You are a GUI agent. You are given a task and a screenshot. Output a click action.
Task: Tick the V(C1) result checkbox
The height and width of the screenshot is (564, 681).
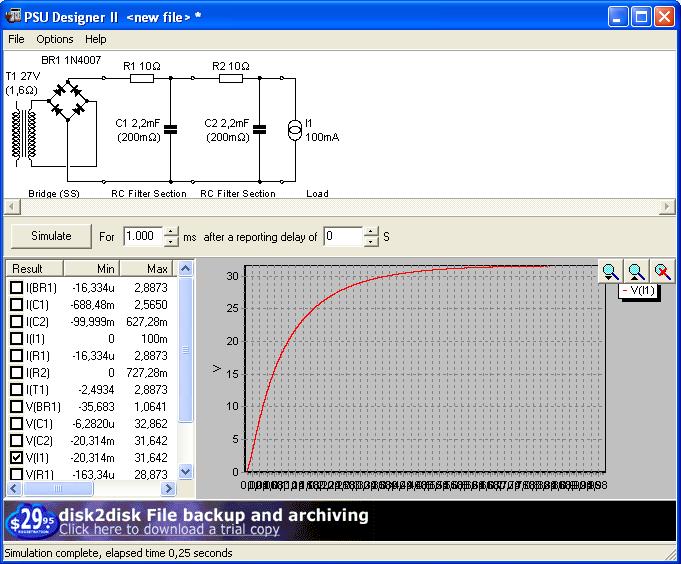tap(16, 423)
